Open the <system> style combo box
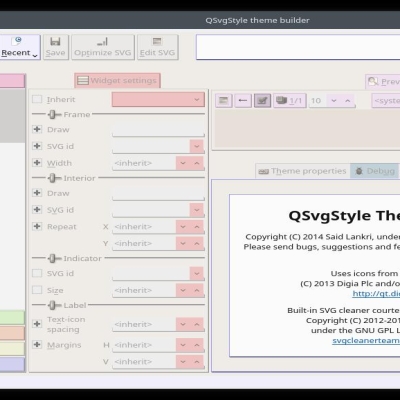The image size is (400, 400). 386,100
